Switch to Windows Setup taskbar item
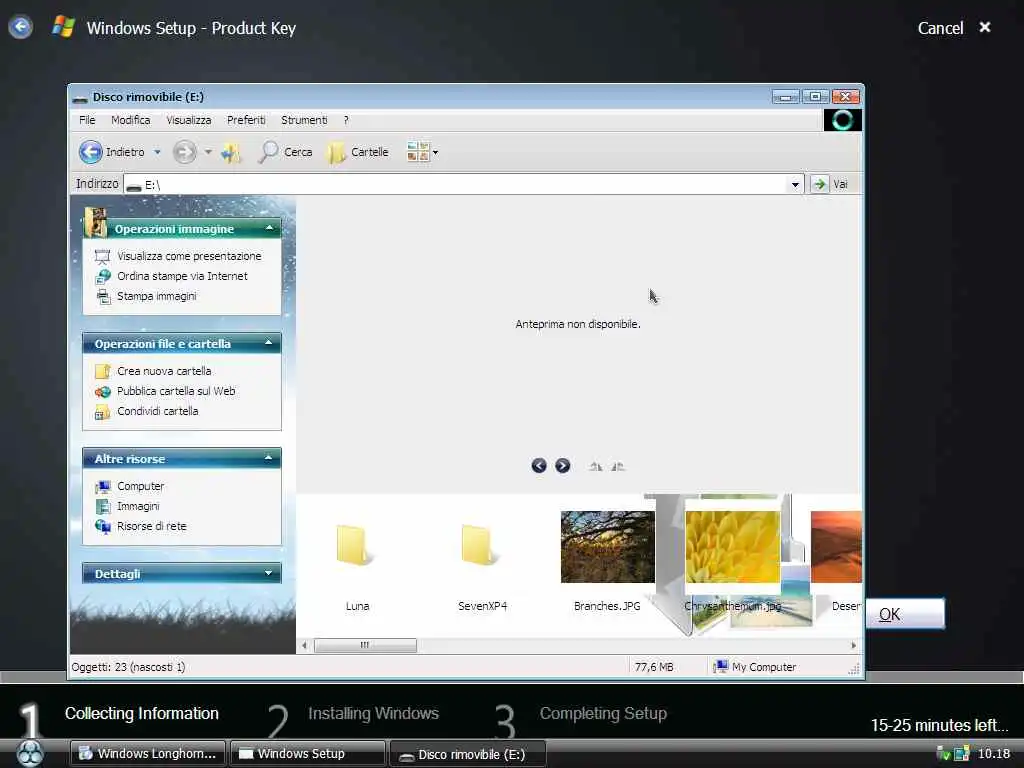Viewport: 1024px width, 768px height. 308,754
